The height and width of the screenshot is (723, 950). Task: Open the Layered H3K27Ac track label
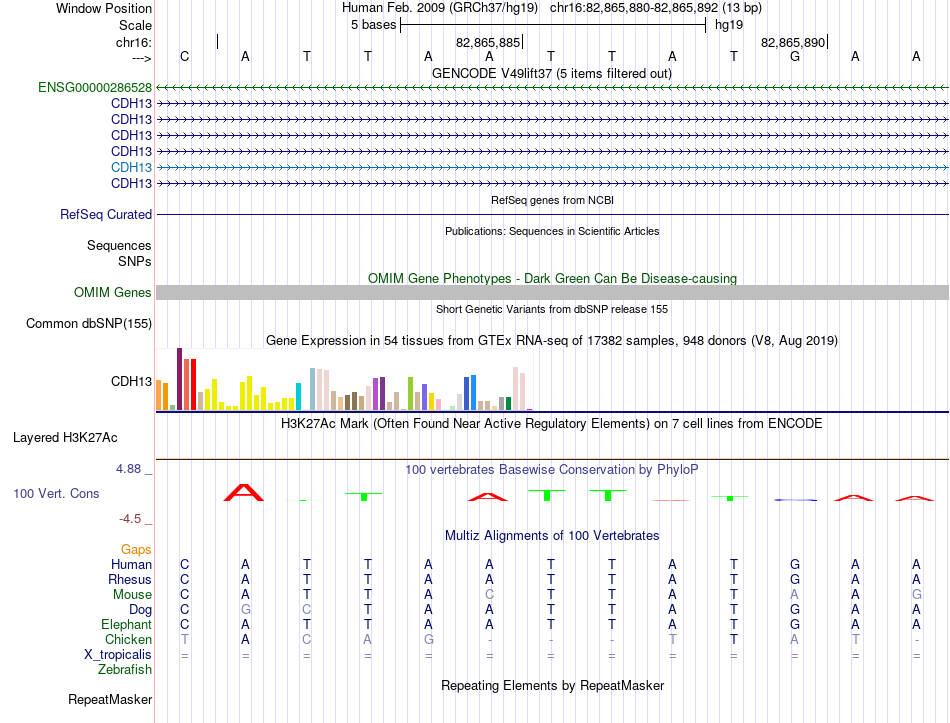click(65, 438)
